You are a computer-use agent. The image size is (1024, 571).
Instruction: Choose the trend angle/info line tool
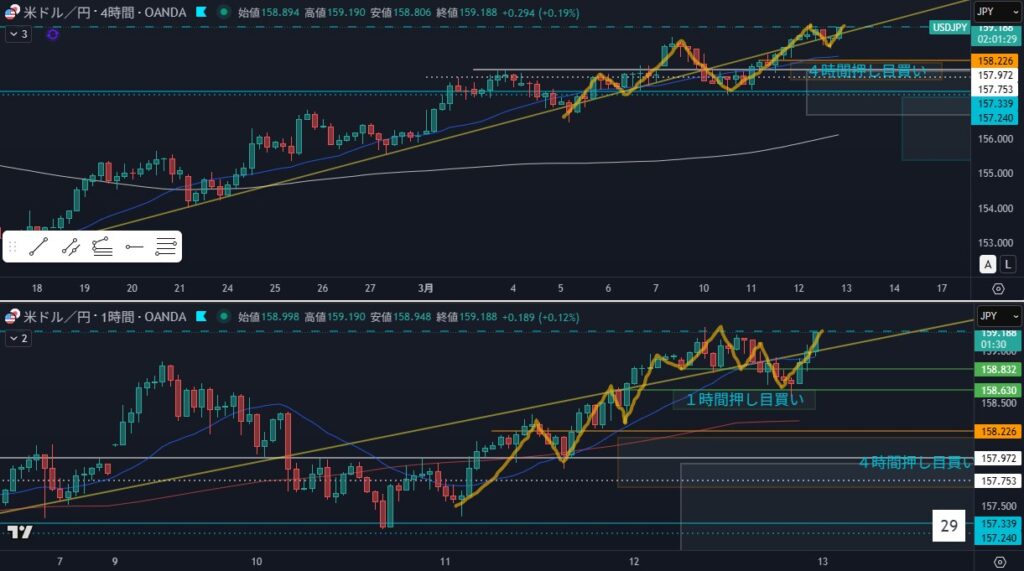[x=102, y=245]
